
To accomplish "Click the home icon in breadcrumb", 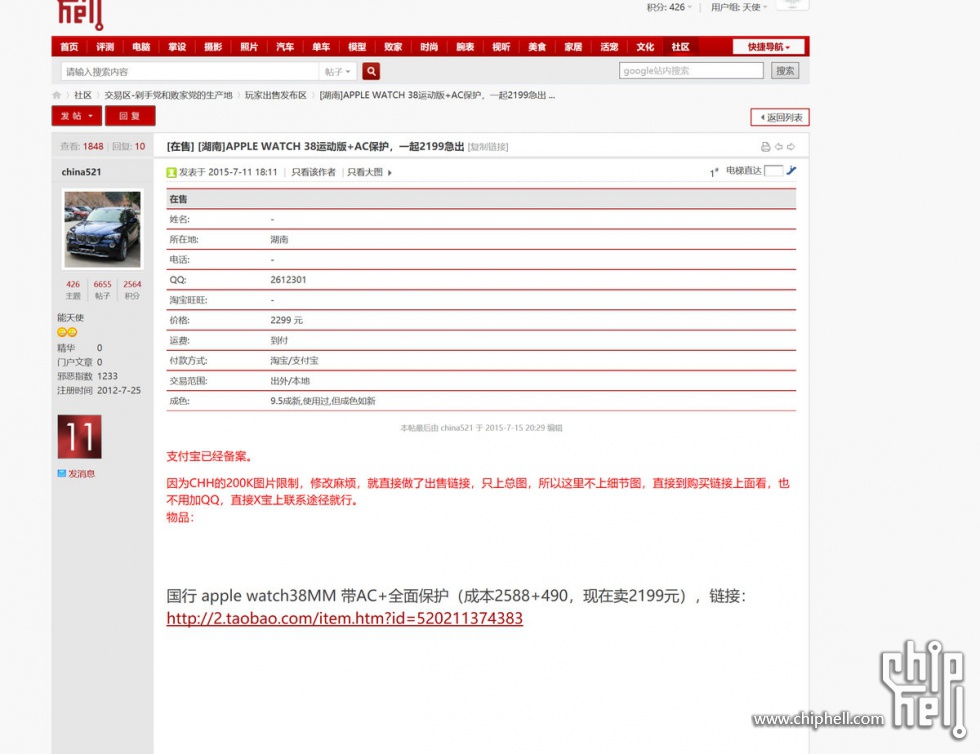I will click(x=57, y=95).
